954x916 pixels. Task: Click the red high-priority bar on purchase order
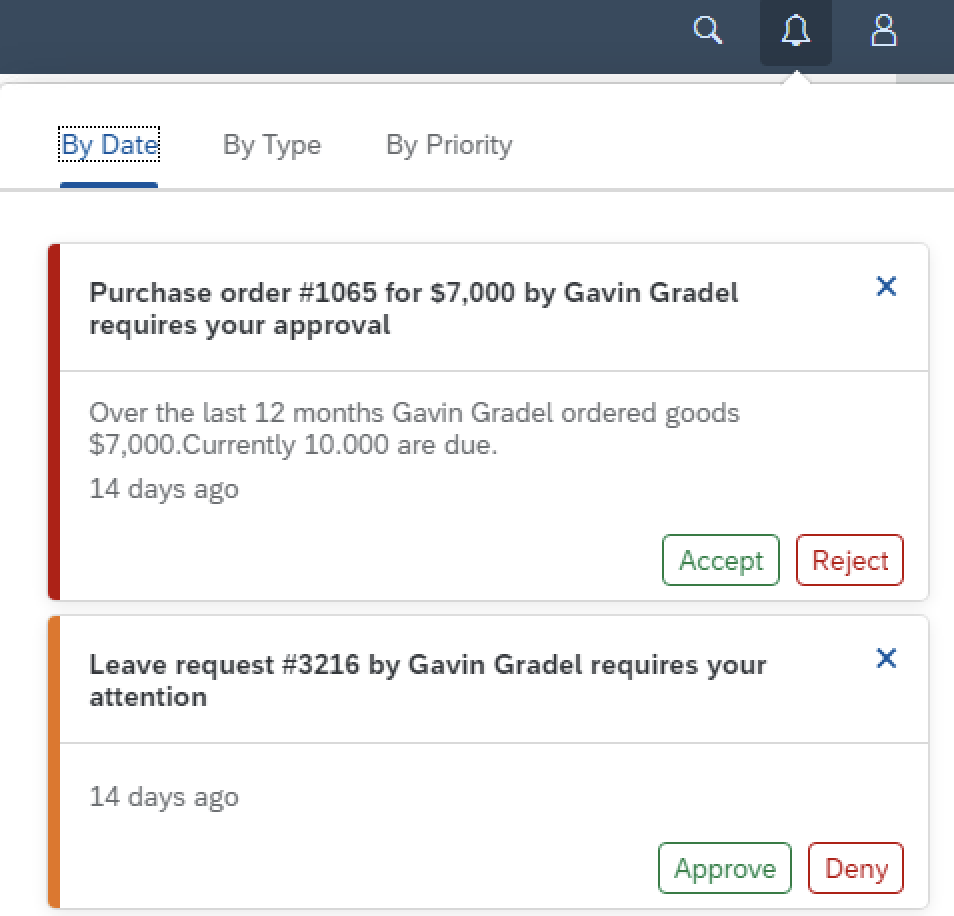54,421
